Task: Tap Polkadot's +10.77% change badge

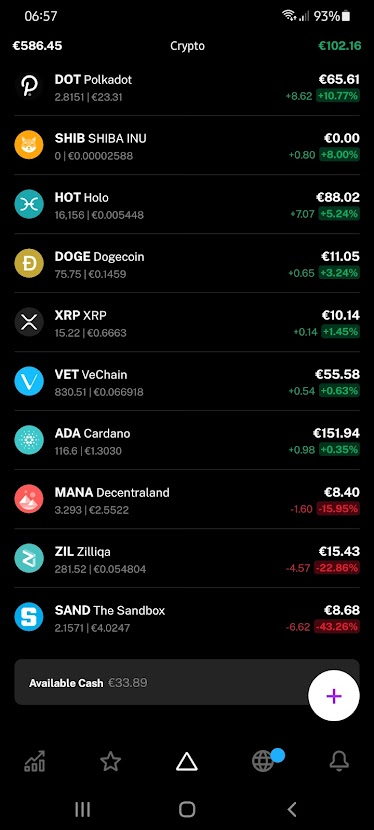Action: click(x=337, y=96)
